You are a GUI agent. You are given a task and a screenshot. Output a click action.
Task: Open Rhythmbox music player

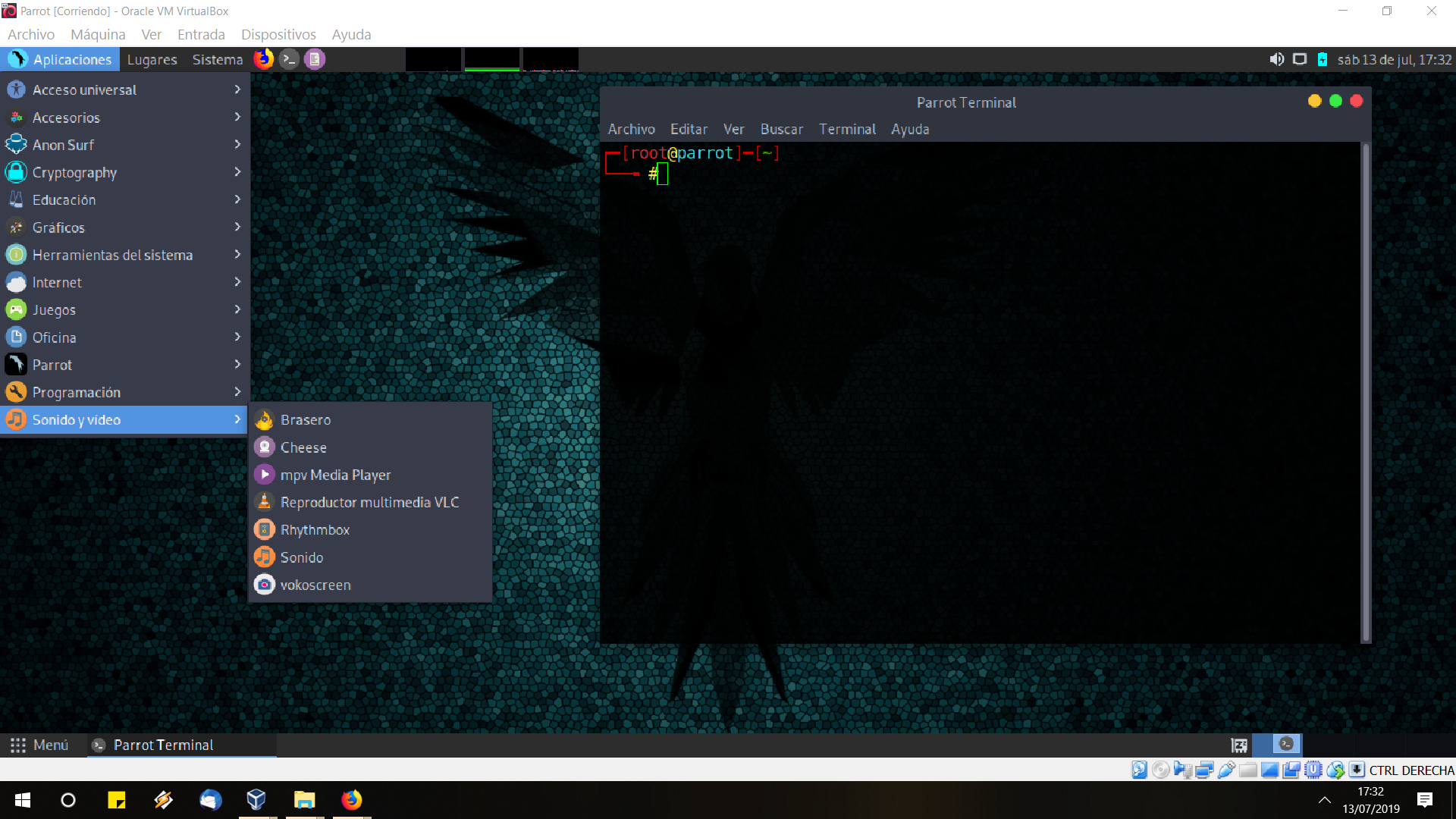(371, 529)
